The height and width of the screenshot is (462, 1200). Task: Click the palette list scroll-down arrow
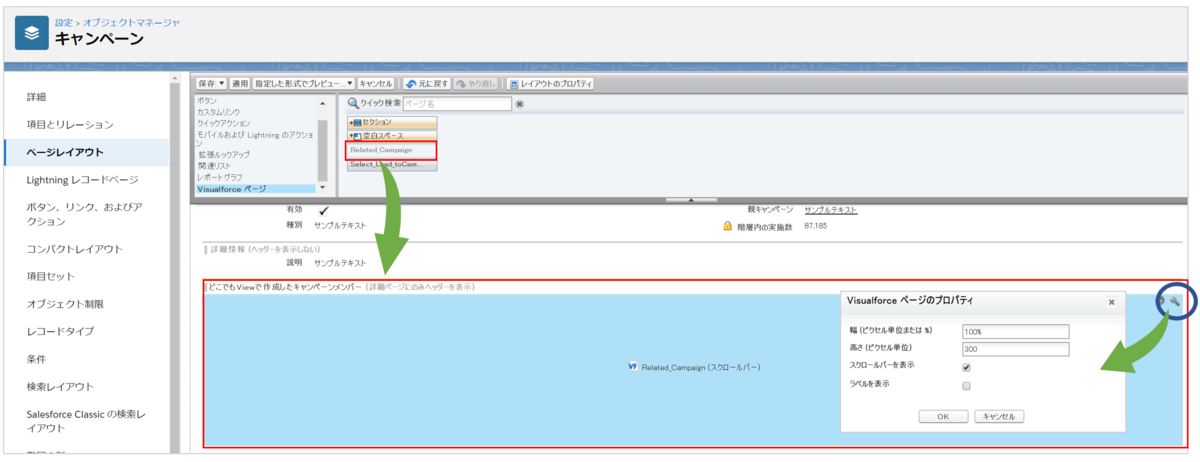pyautogui.click(x=322, y=187)
